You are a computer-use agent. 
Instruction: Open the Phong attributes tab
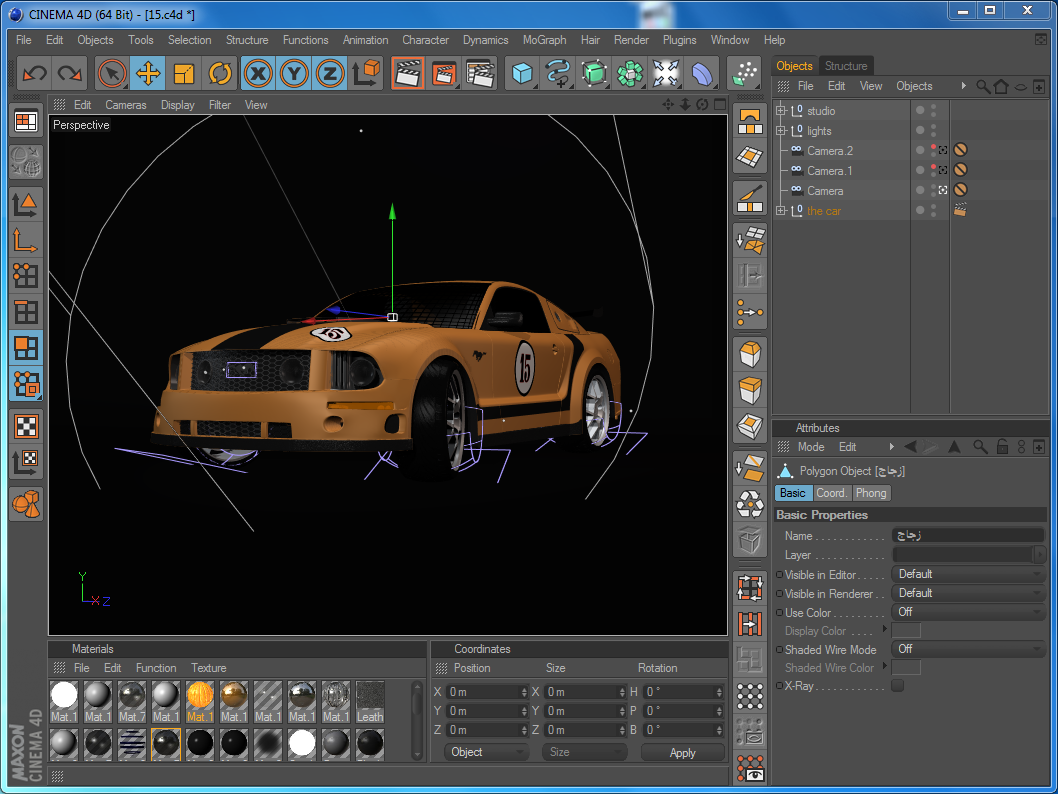pyautogui.click(x=871, y=493)
